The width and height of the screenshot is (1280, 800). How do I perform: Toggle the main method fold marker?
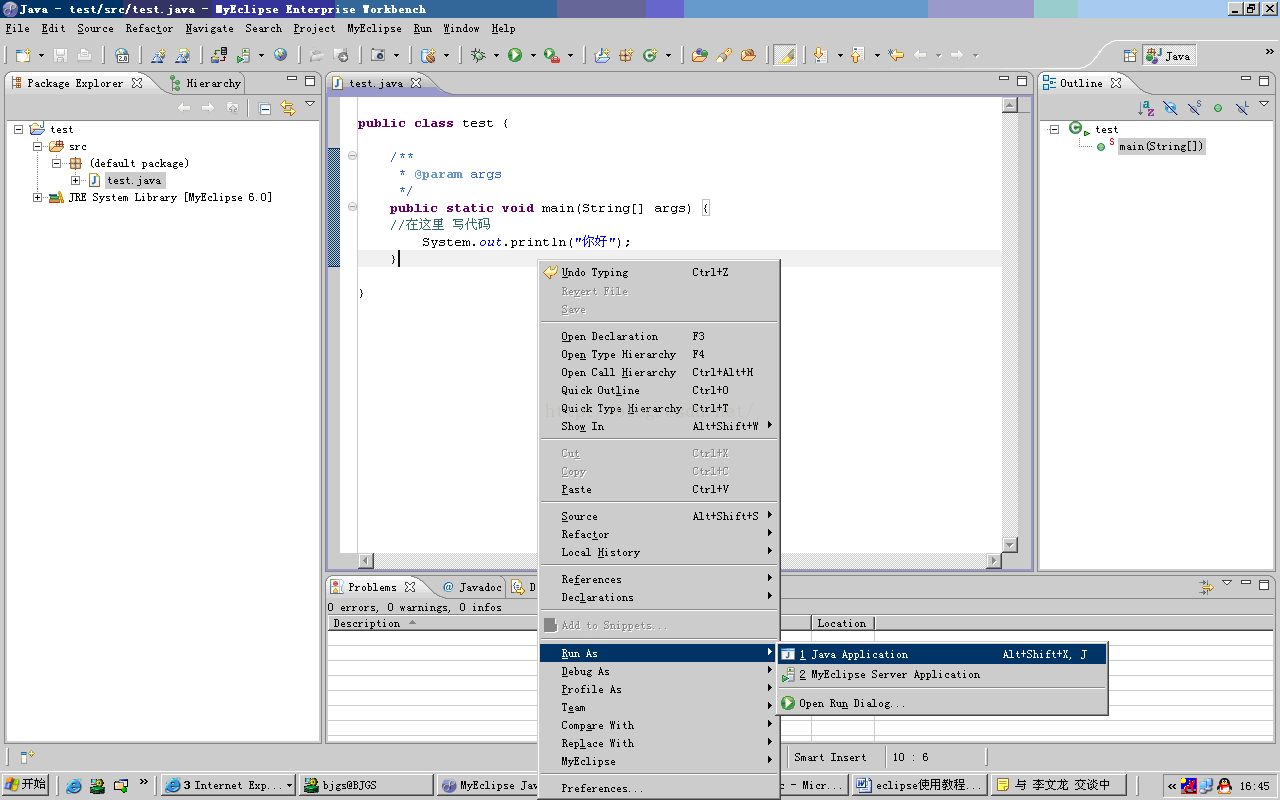(352, 207)
